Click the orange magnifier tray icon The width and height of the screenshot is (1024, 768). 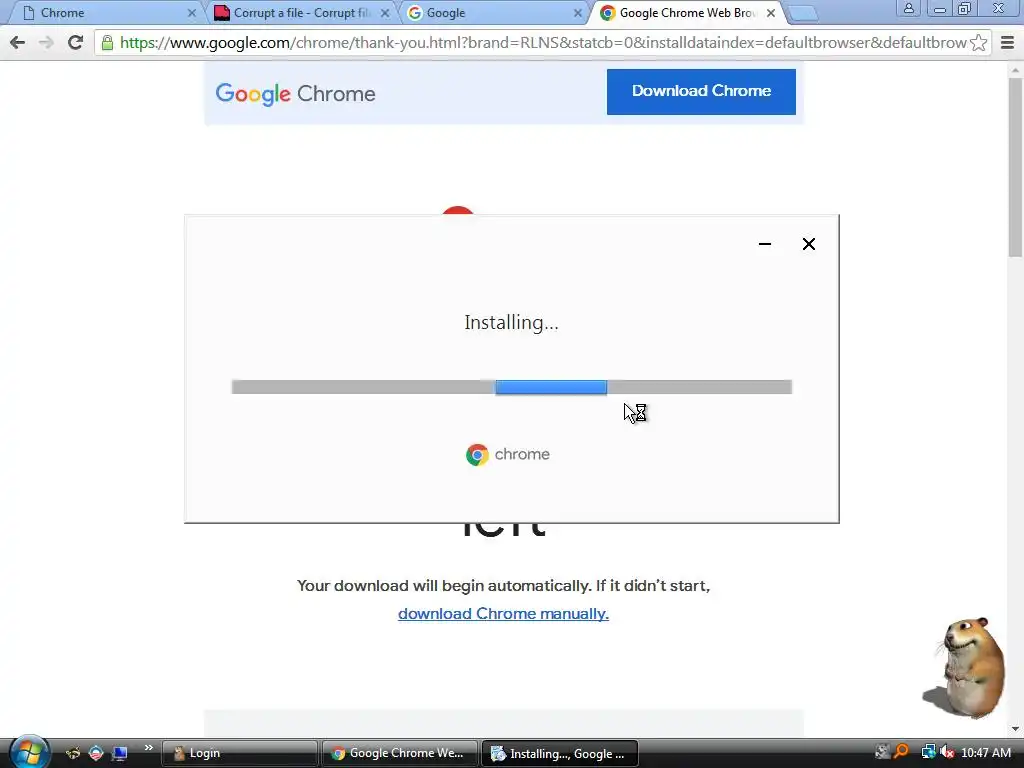(901, 752)
